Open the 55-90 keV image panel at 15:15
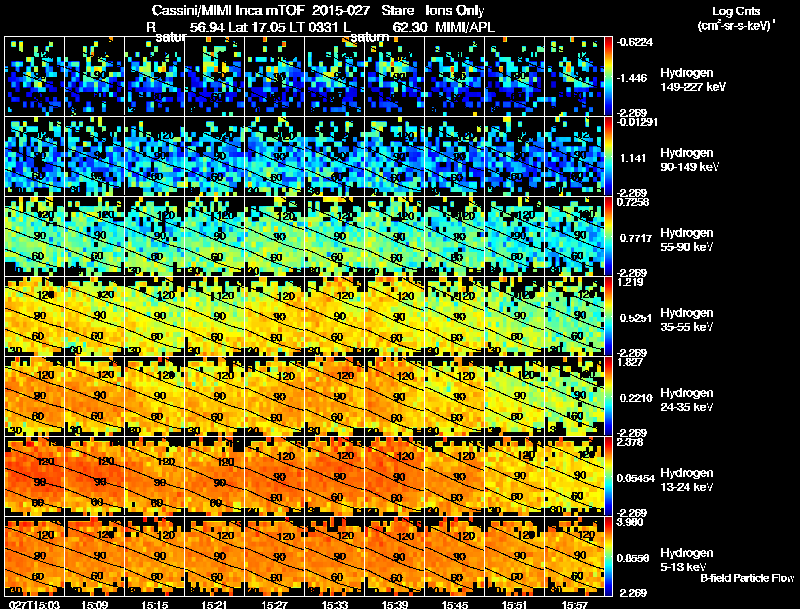 [155, 236]
